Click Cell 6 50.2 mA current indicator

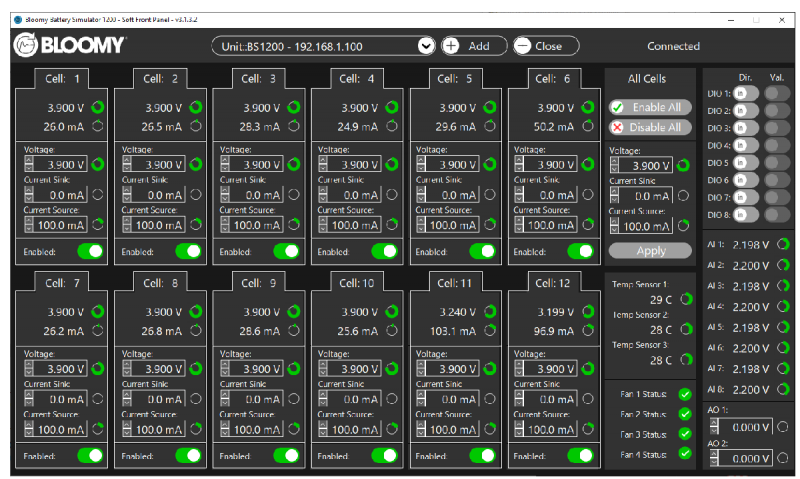(x=588, y=125)
